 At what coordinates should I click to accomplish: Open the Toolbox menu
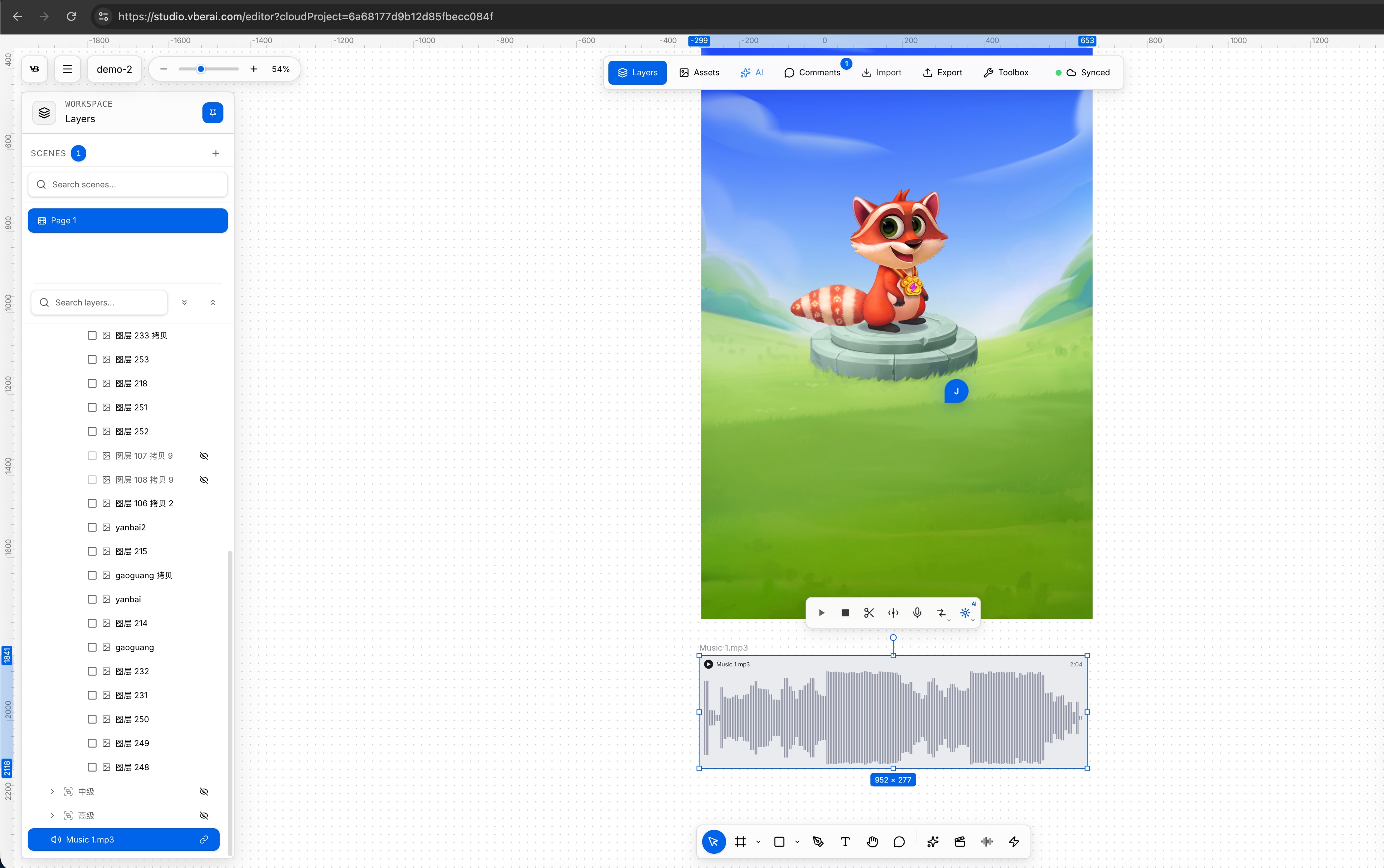tap(1006, 72)
